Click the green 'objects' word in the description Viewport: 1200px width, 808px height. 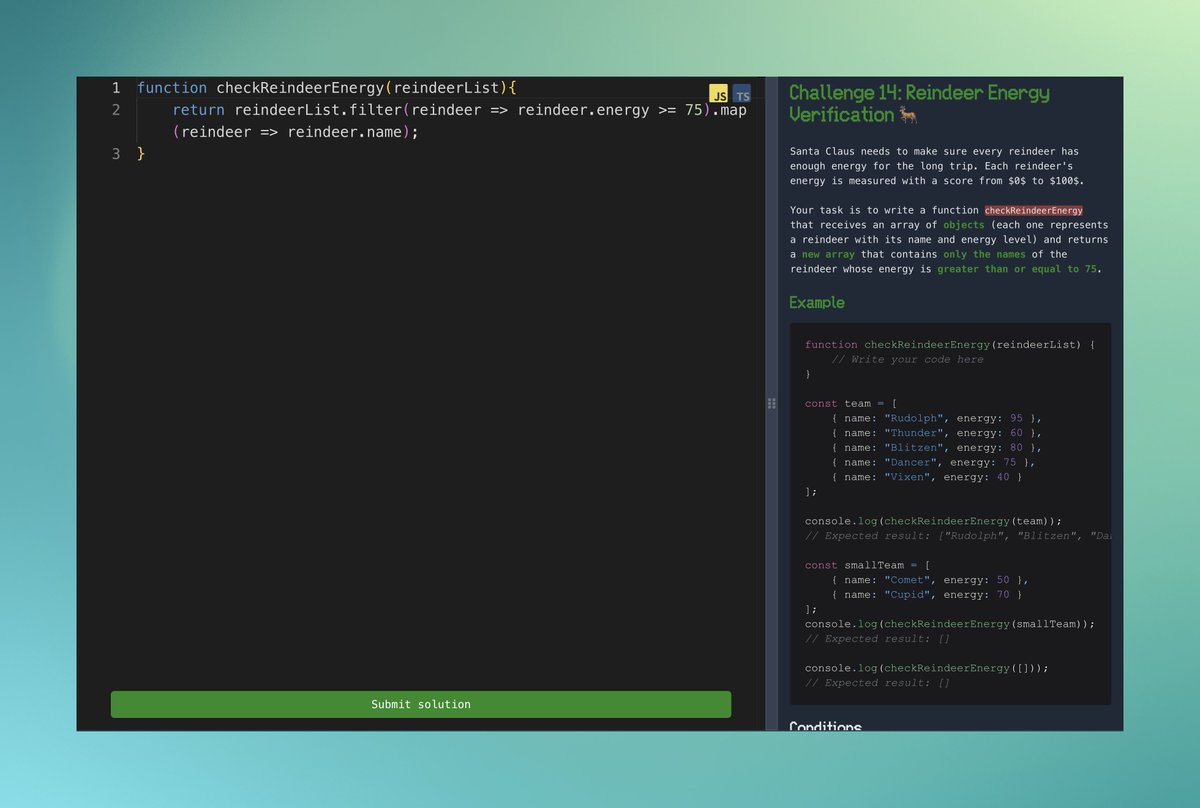click(x=963, y=225)
